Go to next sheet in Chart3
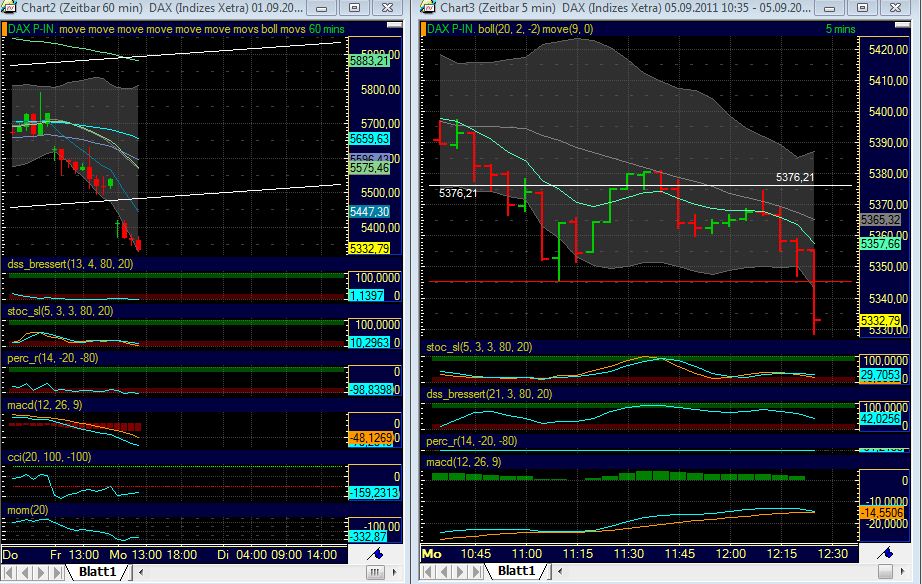Viewport: 922px width, 584px height. (x=460, y=572)
